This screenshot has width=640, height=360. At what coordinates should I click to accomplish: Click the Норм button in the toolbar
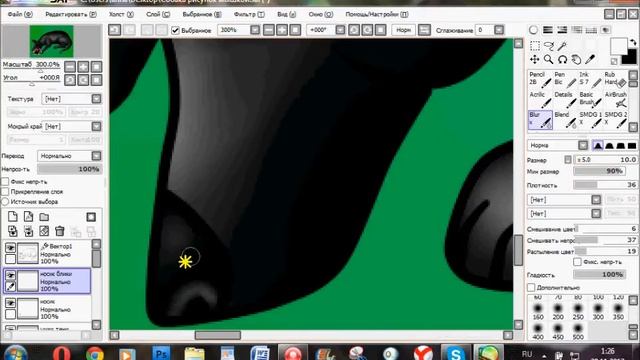[403, 30]
